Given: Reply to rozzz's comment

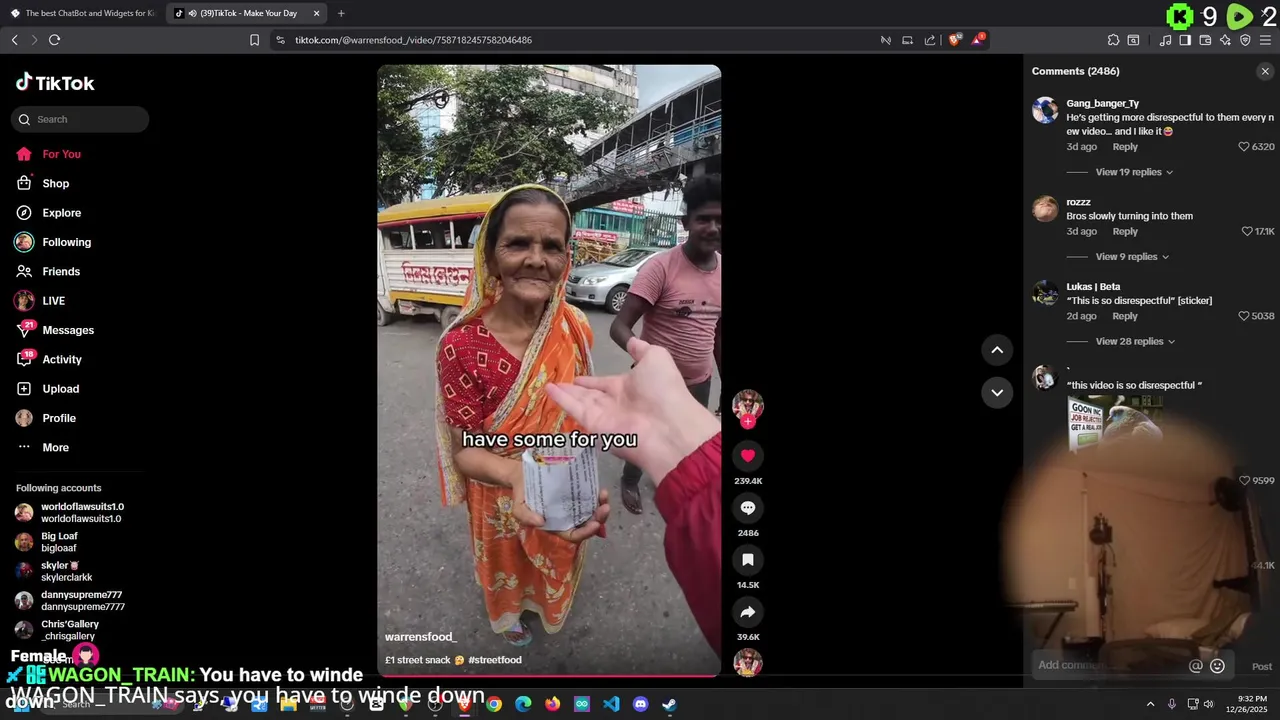Looking at the screenshot, I should click(x=1125, y=232).
